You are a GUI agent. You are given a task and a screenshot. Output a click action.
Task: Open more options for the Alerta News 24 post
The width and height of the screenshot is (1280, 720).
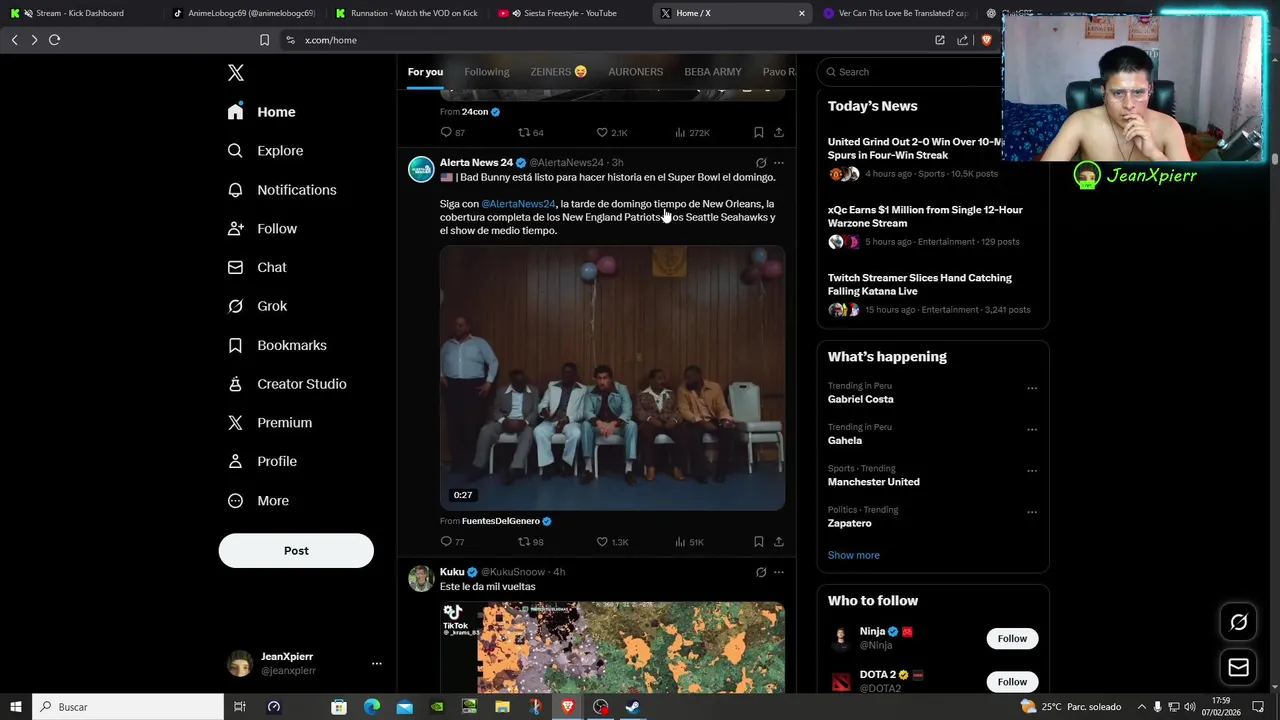click(779, 163)
